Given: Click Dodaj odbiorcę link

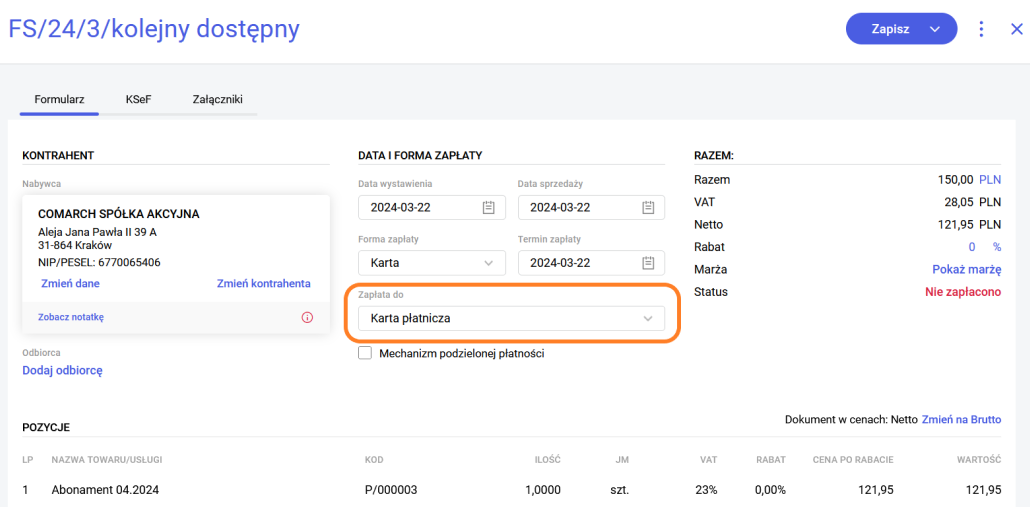Looking at the screenshot, I should click(x=62, y=370).
